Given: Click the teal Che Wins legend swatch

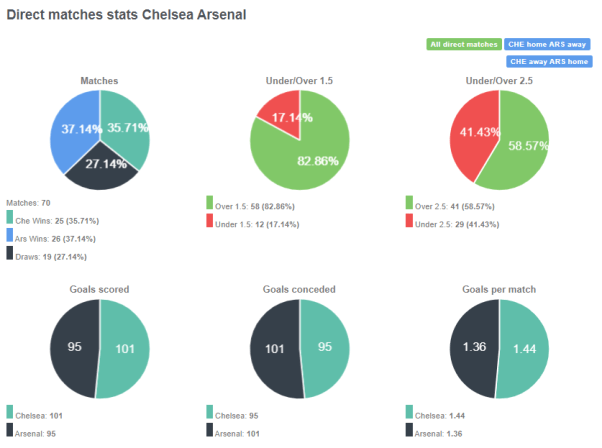Looking at the screenshot, I should tap(10, 217).
